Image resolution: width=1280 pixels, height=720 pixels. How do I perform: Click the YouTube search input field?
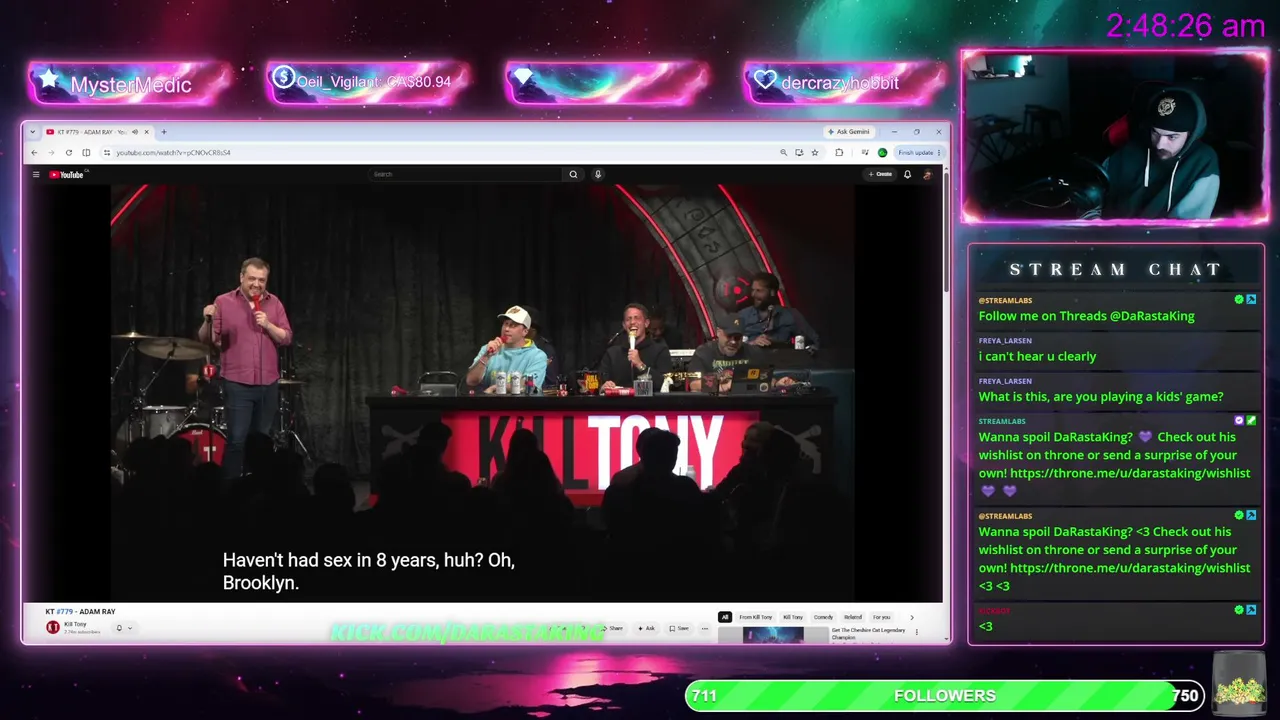click(x=465, y=174)
